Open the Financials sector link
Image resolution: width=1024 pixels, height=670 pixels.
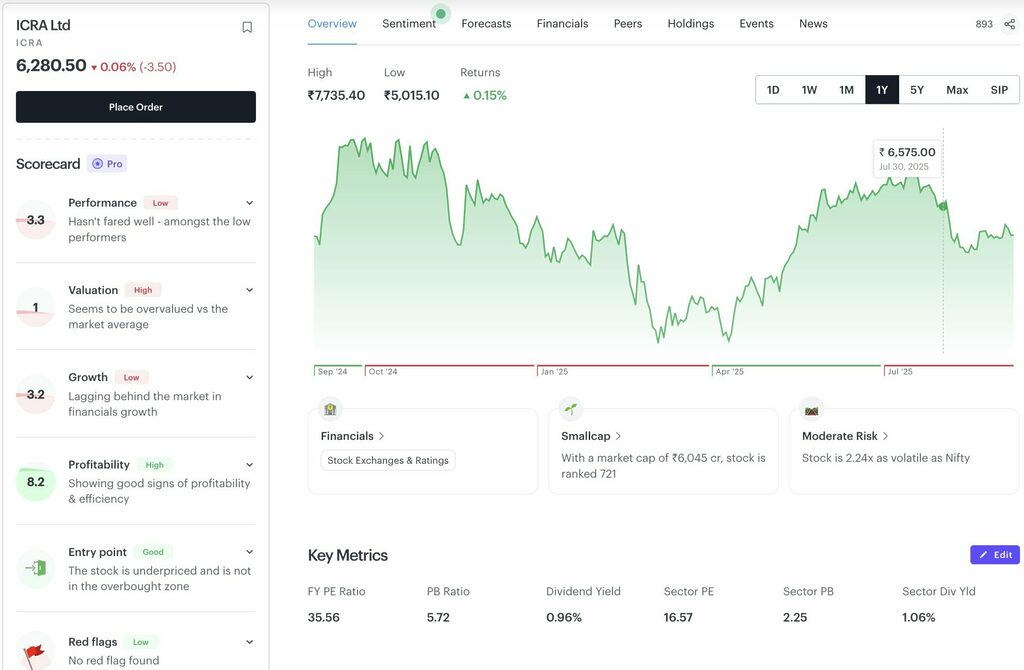[353, 436]
